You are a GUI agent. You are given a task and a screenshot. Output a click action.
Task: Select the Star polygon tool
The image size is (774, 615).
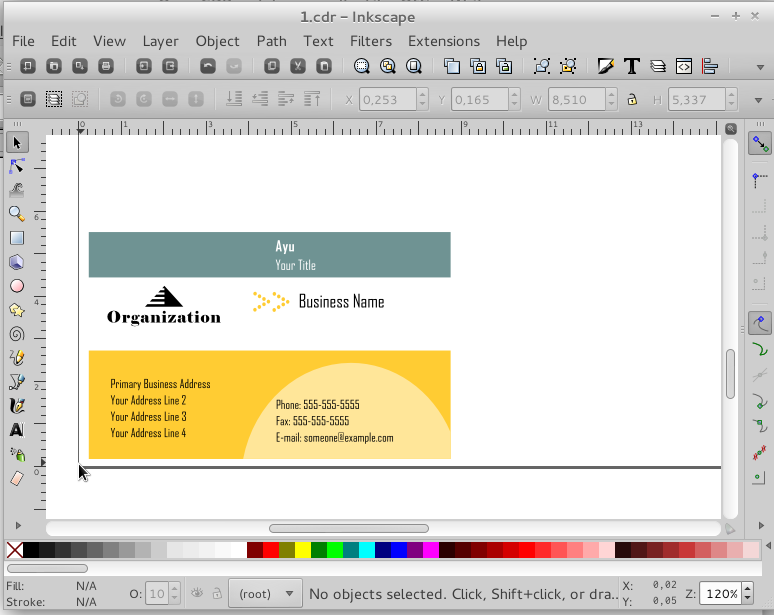click(x=17, y=310)
